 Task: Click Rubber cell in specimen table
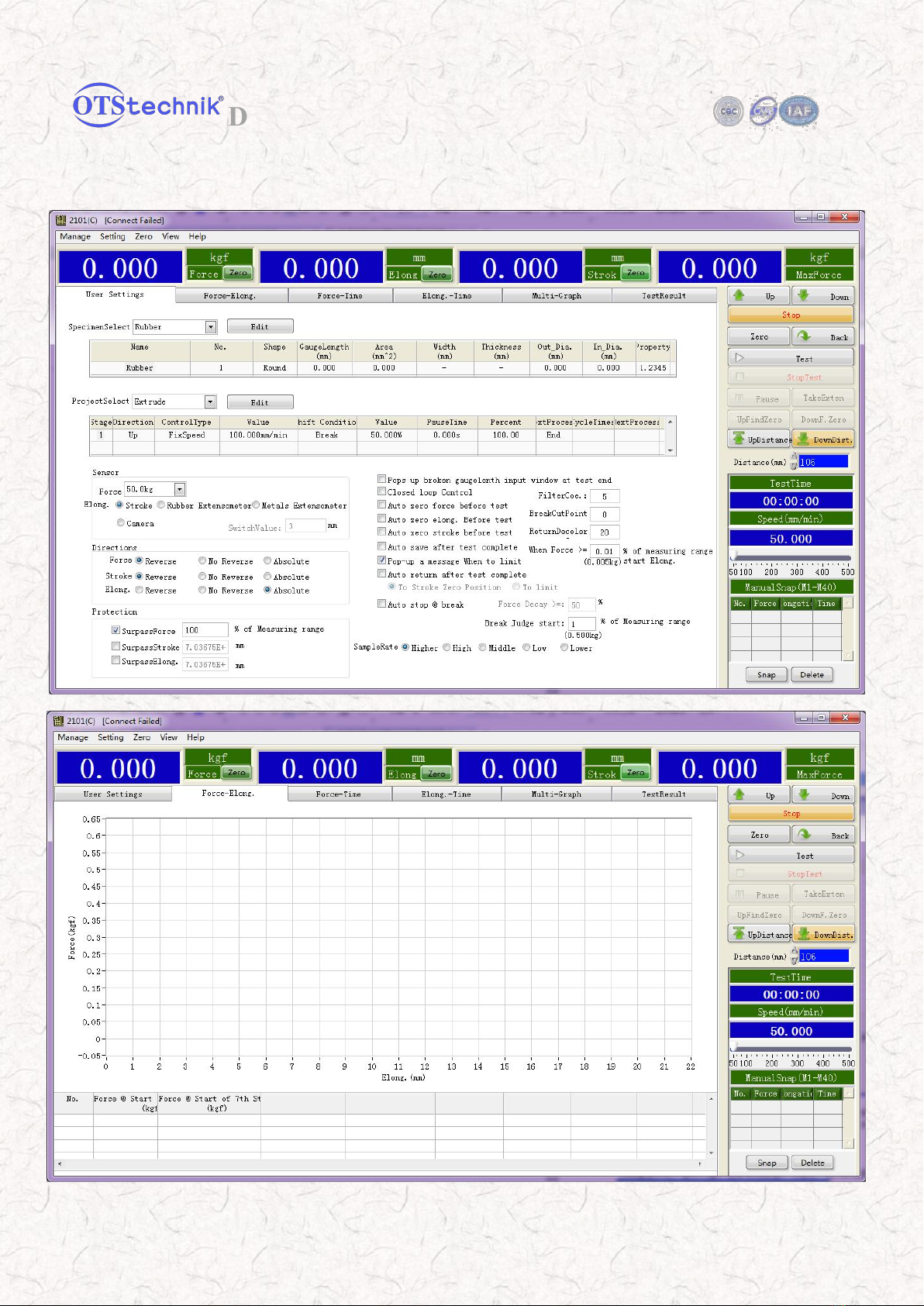[140, 368]
